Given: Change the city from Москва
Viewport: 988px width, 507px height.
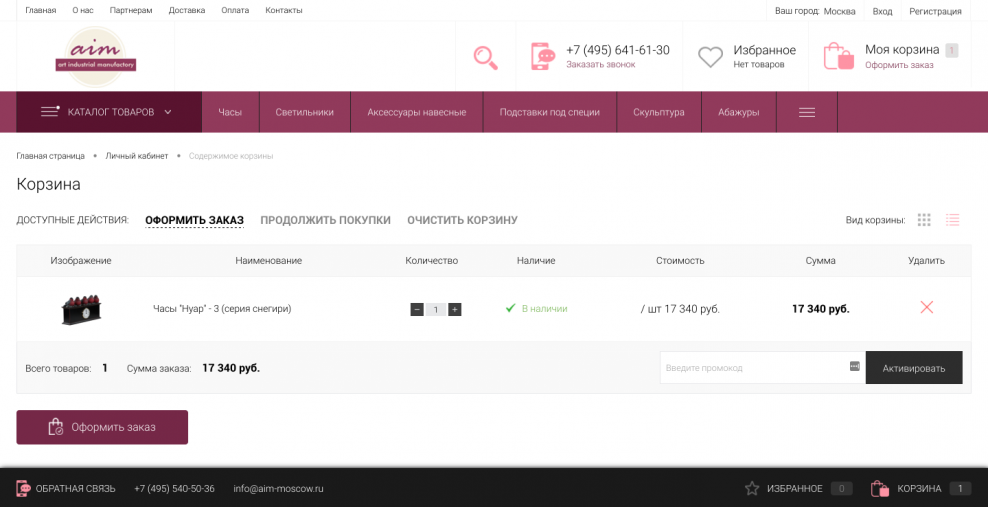Looking at the screenshot, I should (x=838, y=11).
